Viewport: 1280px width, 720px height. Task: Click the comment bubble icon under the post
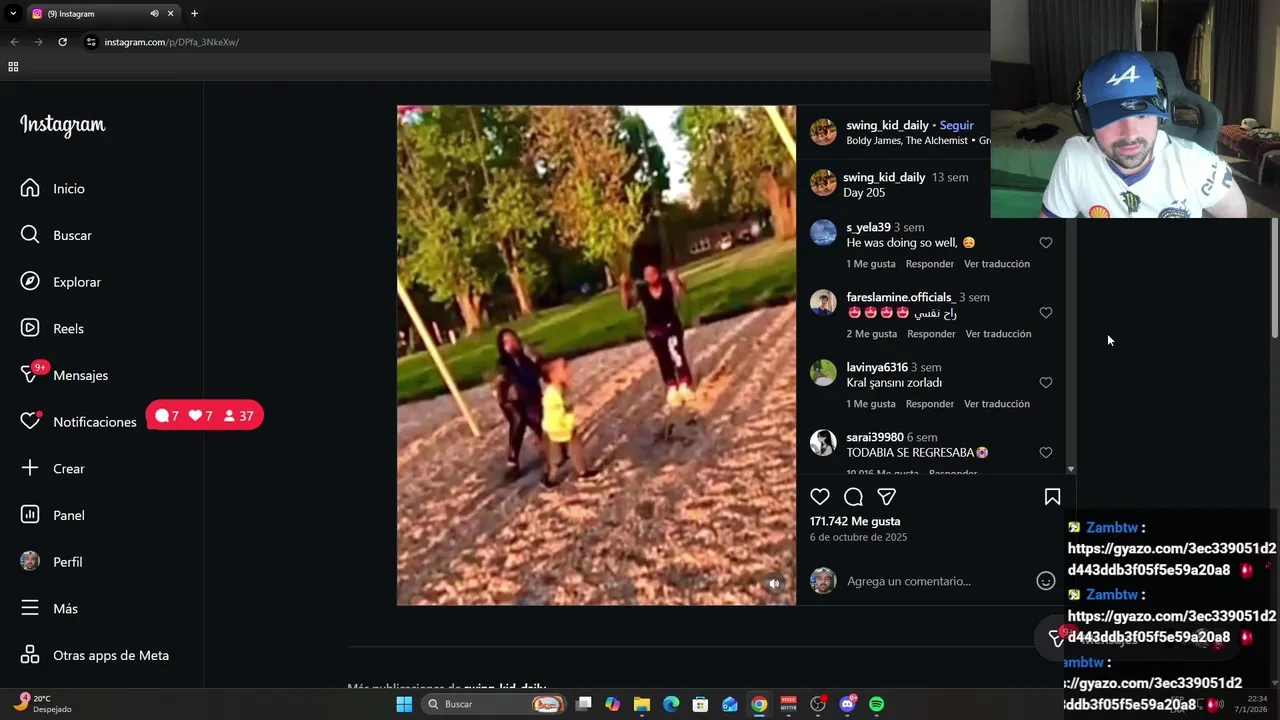coord(853,497)
